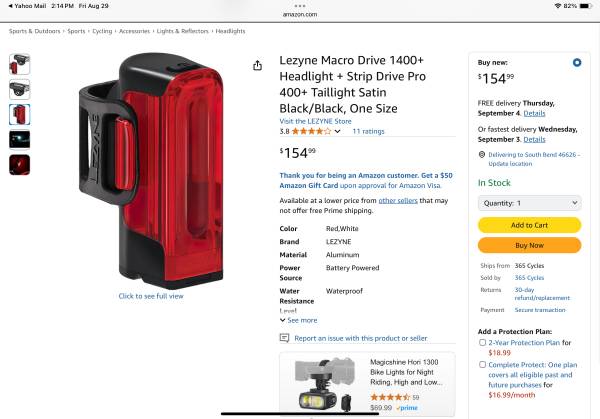Check the Complete Protect plan box

[x=483, y=365]
